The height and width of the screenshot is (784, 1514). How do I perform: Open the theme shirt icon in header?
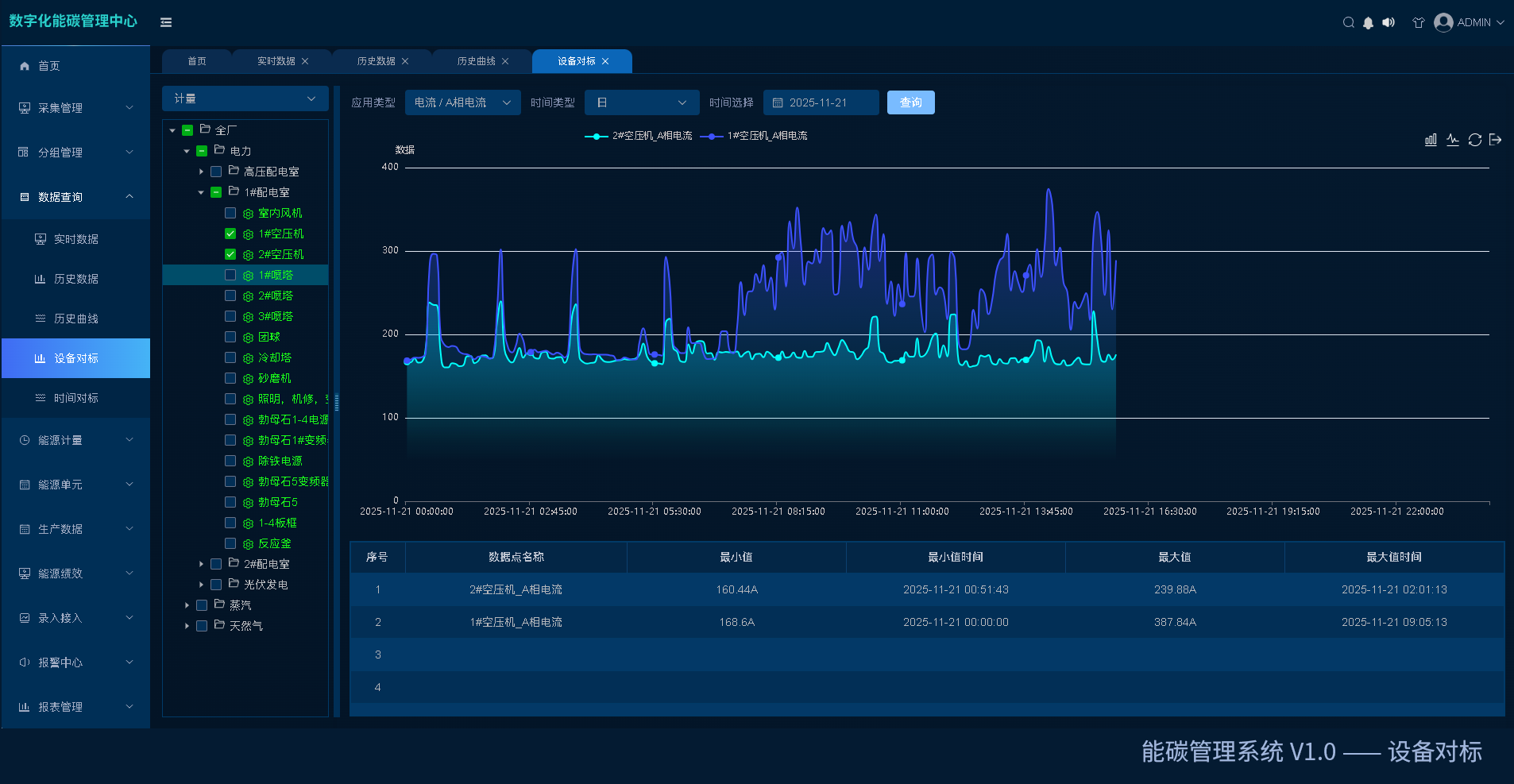(x=1418, y=22)
